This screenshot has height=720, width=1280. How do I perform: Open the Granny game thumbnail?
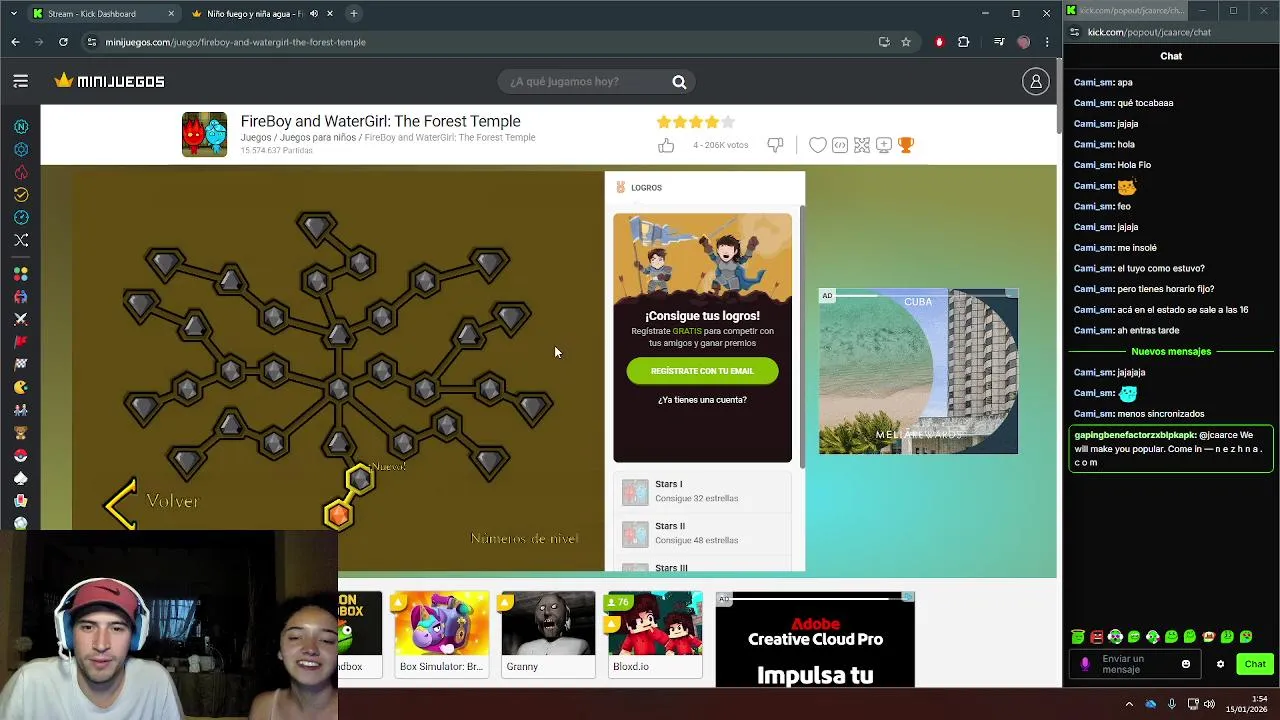tap(548, 634)
